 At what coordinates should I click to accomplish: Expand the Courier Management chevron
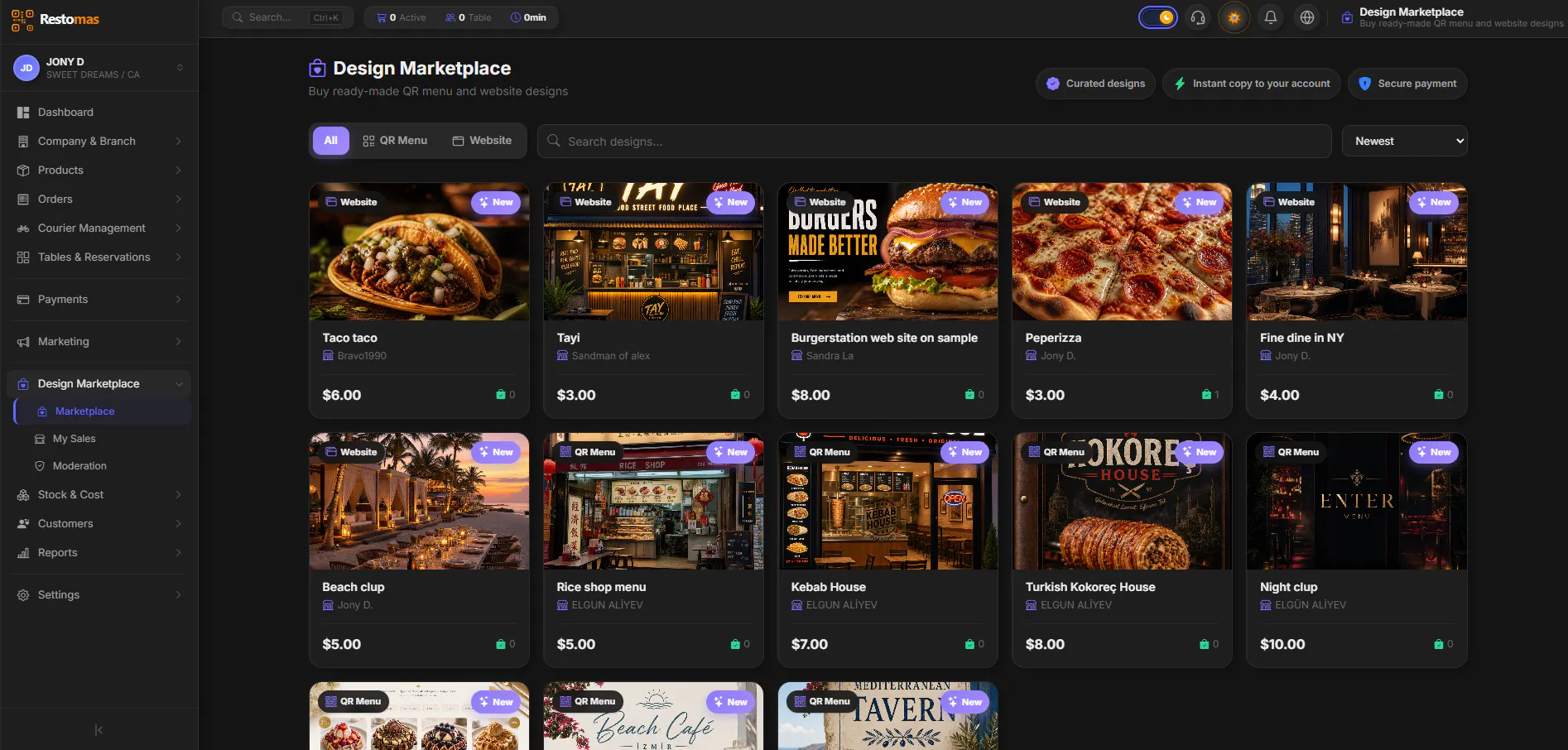[x=178, y=228]
